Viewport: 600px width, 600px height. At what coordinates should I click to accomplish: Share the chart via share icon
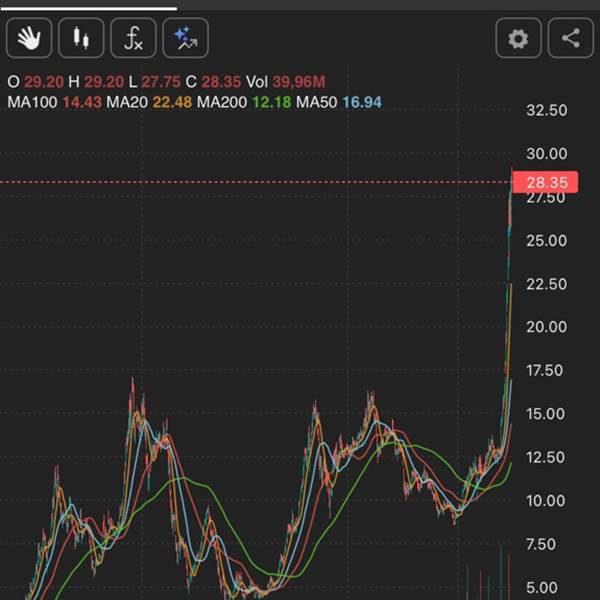pos(571,38)
